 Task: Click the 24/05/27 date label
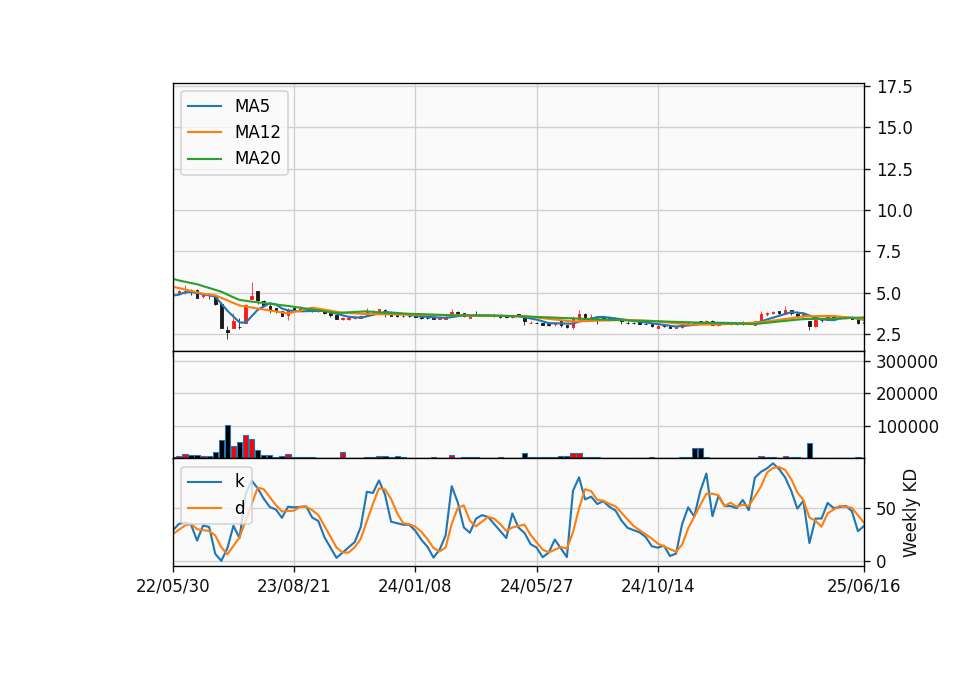coord(536,586)
